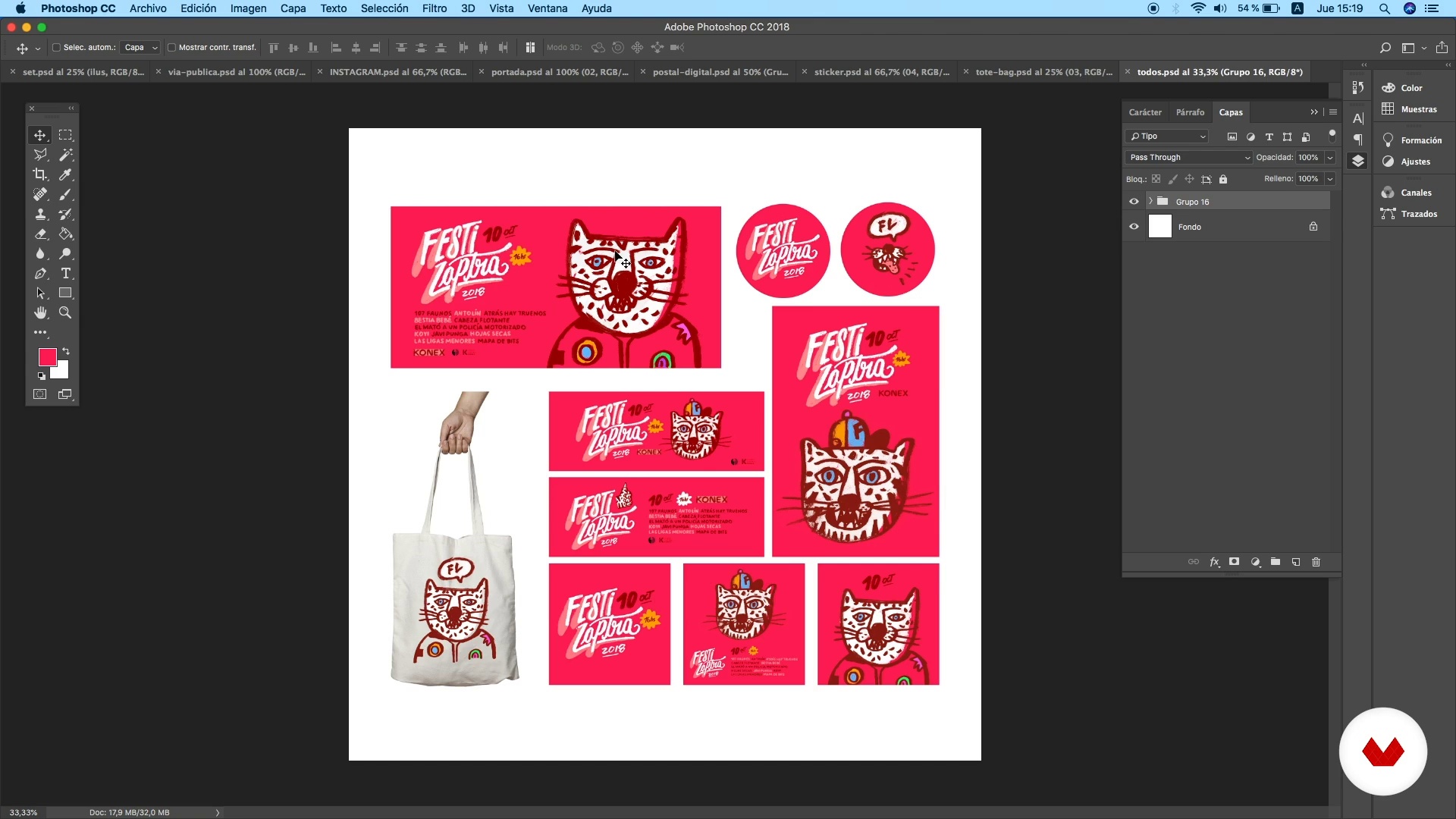Image resolution: width=1456 pixels, height=819 pixels.
Task: Toggle adjustment layer filter
Action: tap(1250, 136)
